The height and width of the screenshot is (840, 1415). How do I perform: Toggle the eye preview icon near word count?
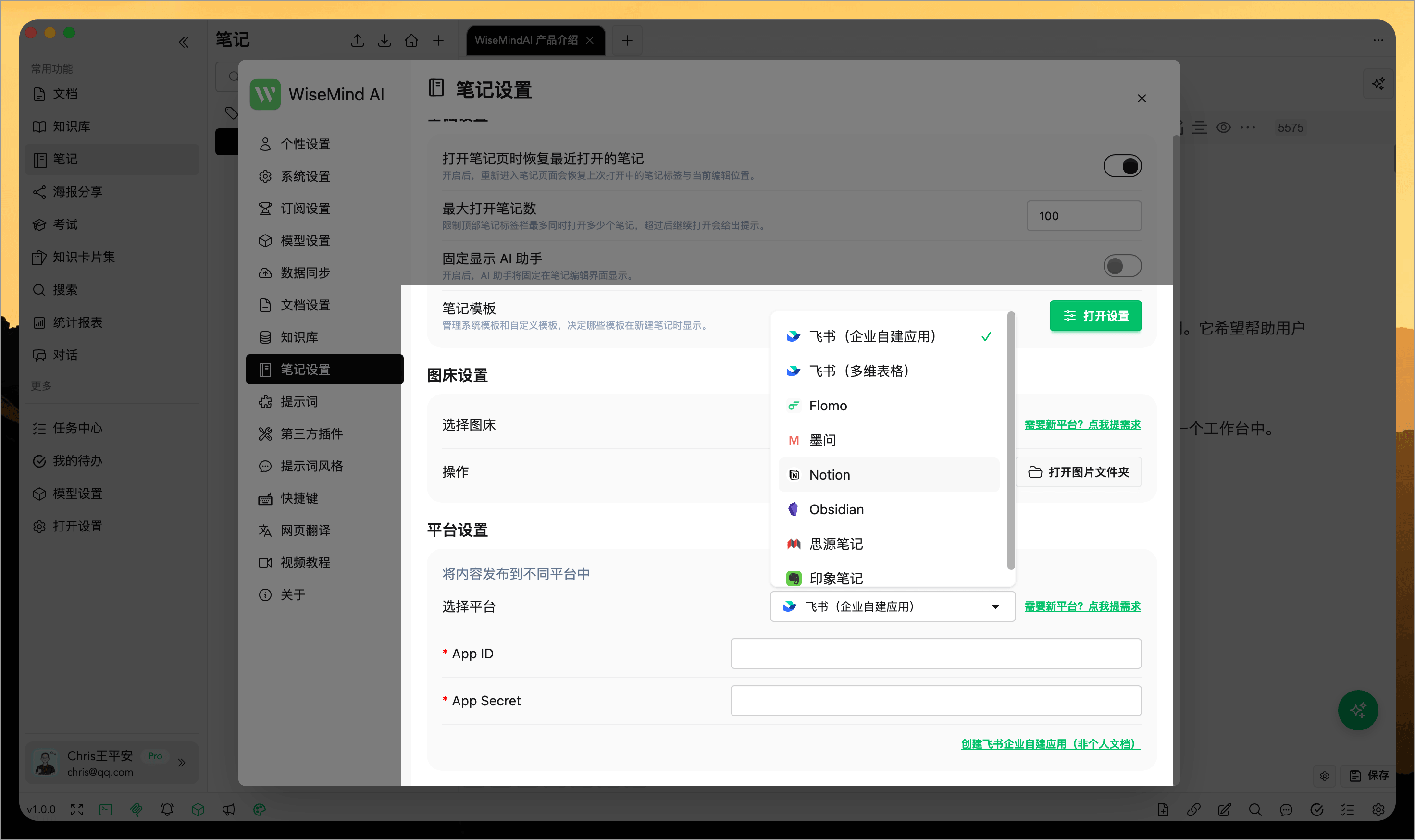[1224, 127]
